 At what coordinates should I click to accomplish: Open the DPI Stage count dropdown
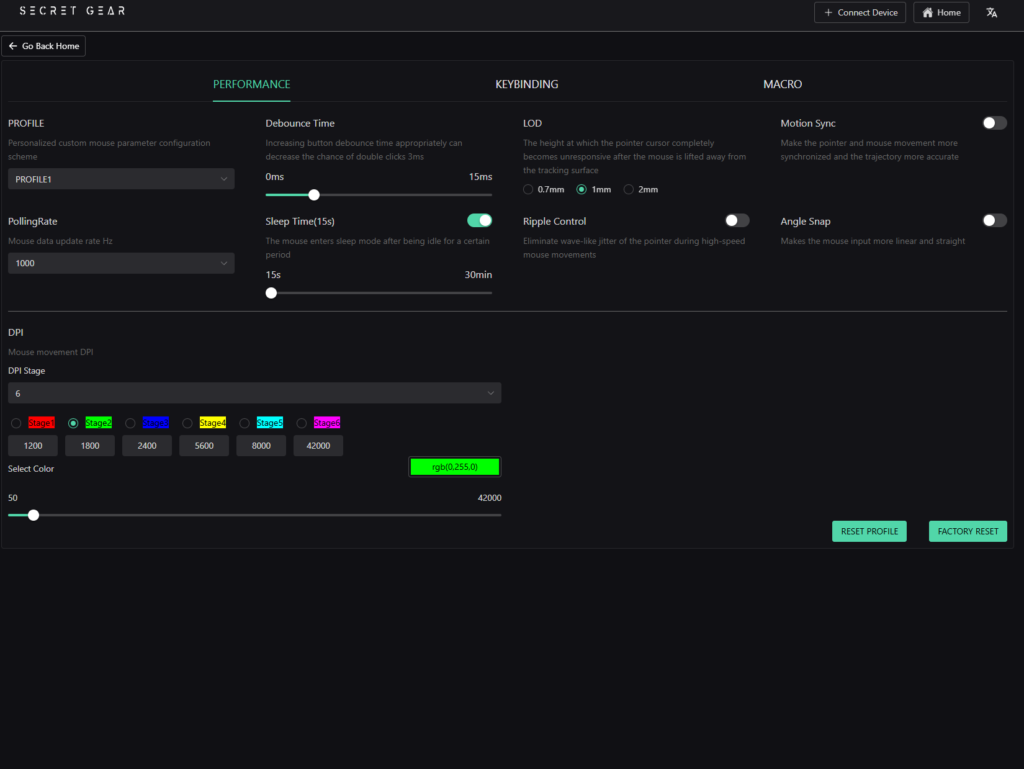click(254, 394)
